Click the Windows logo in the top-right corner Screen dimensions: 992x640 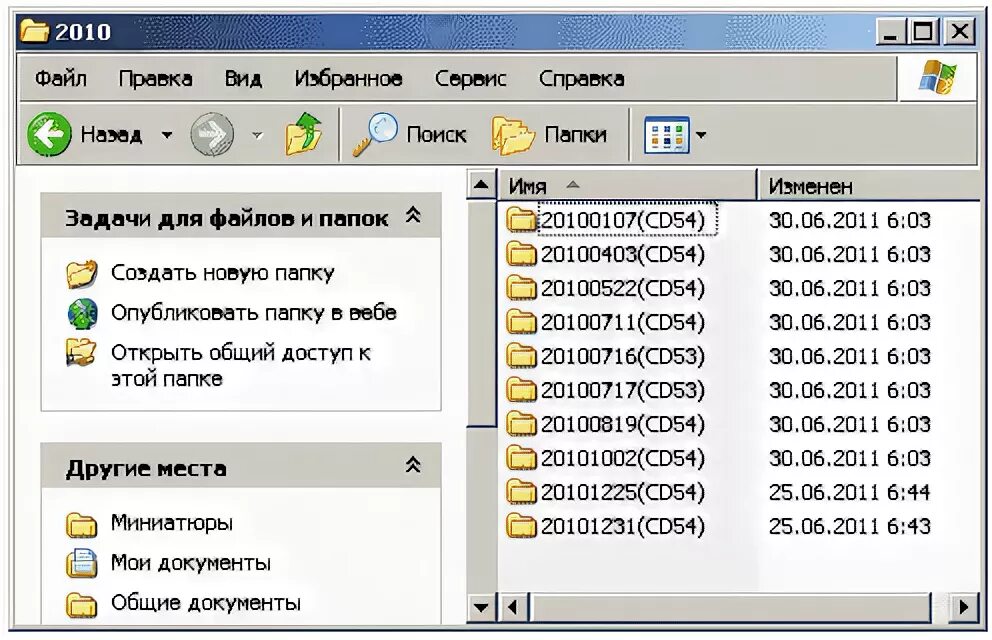point(938,78)
